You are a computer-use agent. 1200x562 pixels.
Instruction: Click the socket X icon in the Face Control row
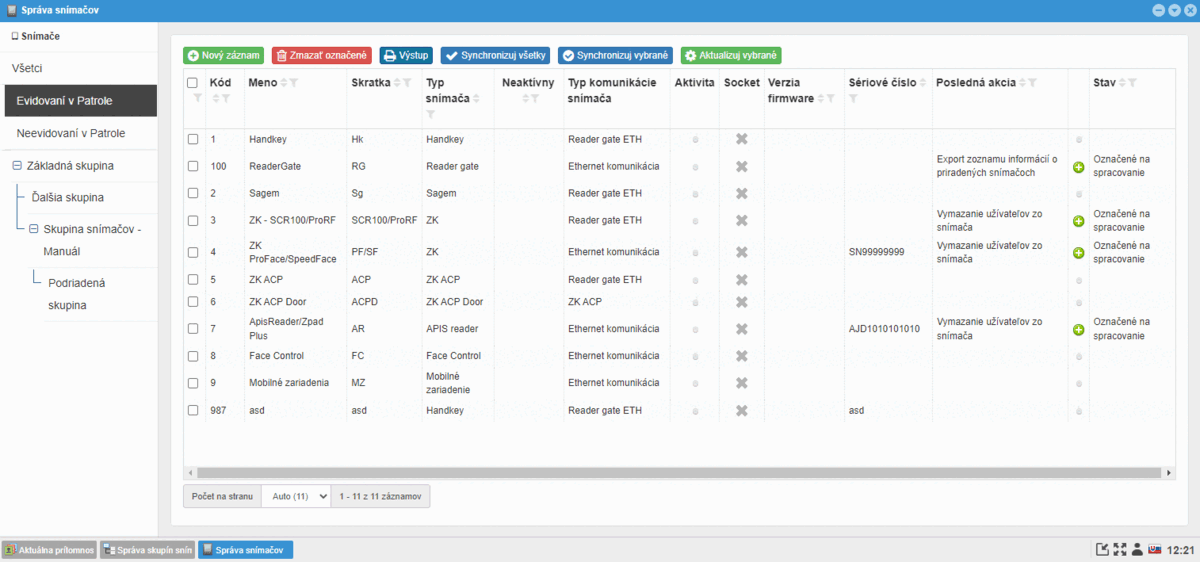pos(742,356)
